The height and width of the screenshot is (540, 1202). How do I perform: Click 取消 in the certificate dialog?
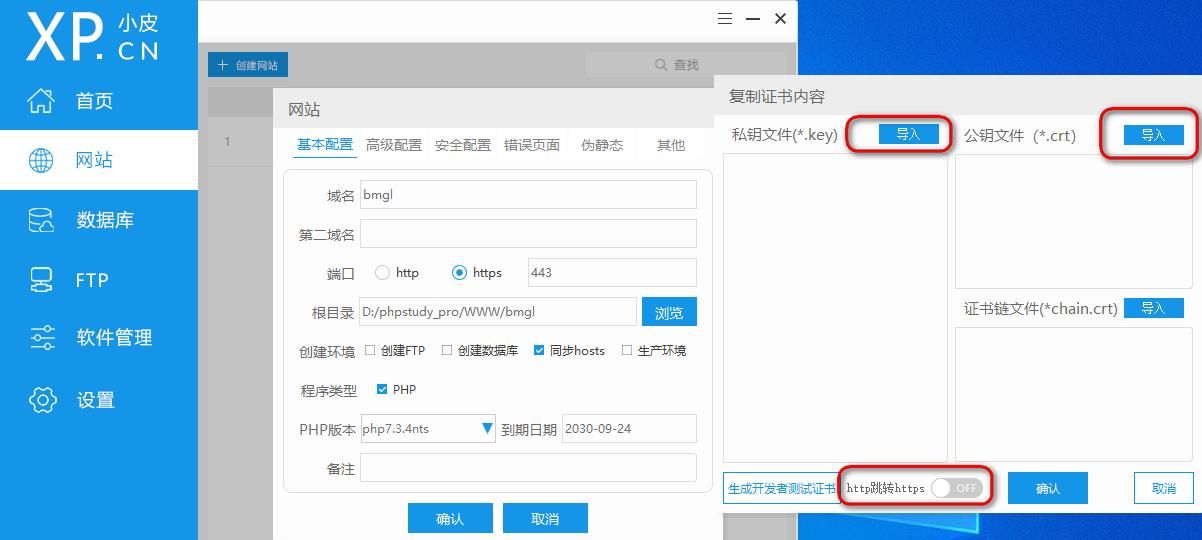point(1164,488)
